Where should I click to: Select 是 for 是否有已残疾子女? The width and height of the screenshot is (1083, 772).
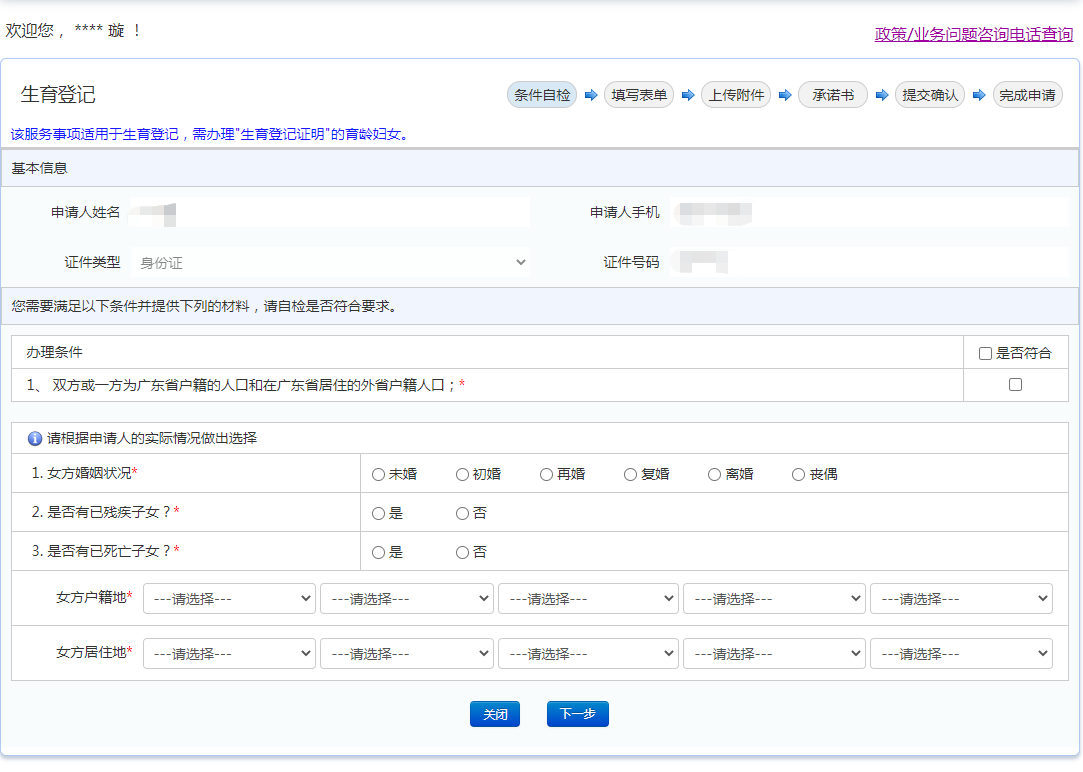tap(378, 513)
